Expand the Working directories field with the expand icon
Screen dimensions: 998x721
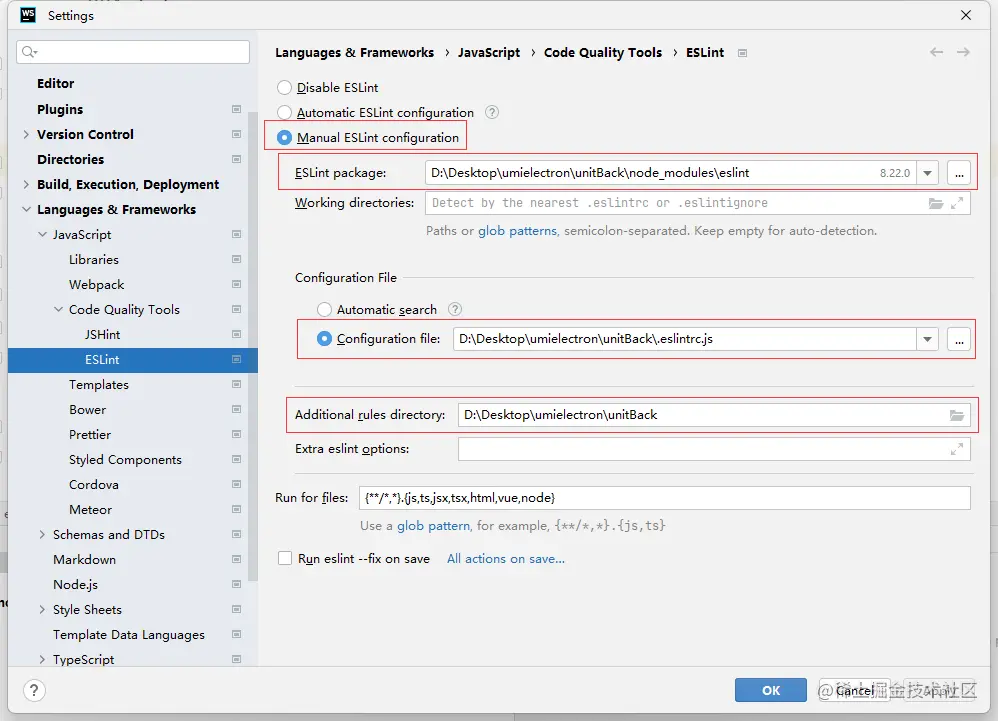957,203
